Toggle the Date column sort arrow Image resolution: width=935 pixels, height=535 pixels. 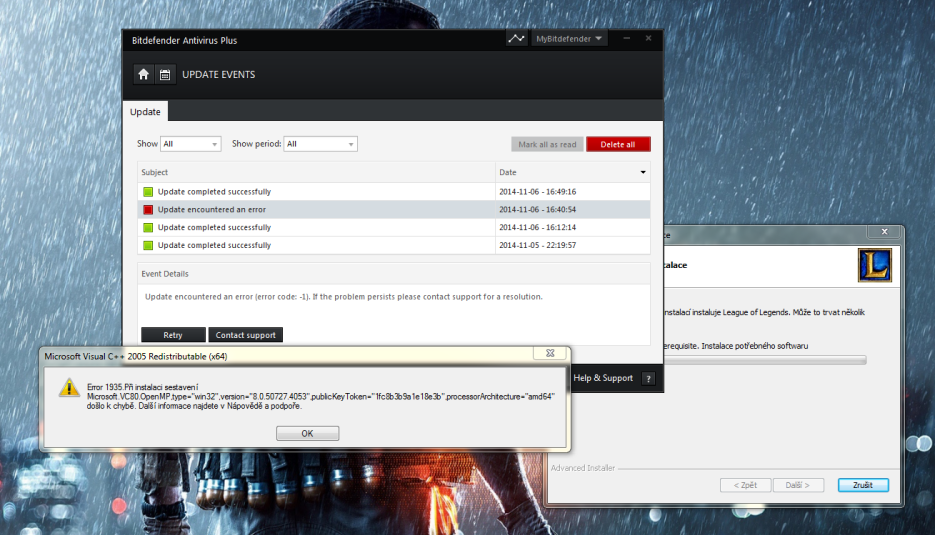[x=643, y=172]
